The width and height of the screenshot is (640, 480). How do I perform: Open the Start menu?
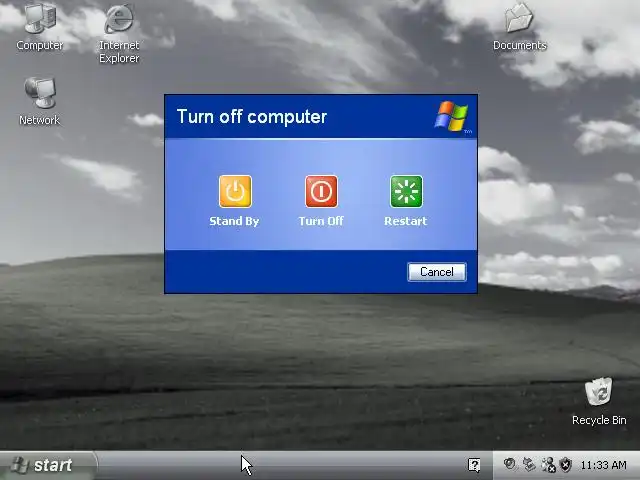pyautogui.click(x=48, y=465)
